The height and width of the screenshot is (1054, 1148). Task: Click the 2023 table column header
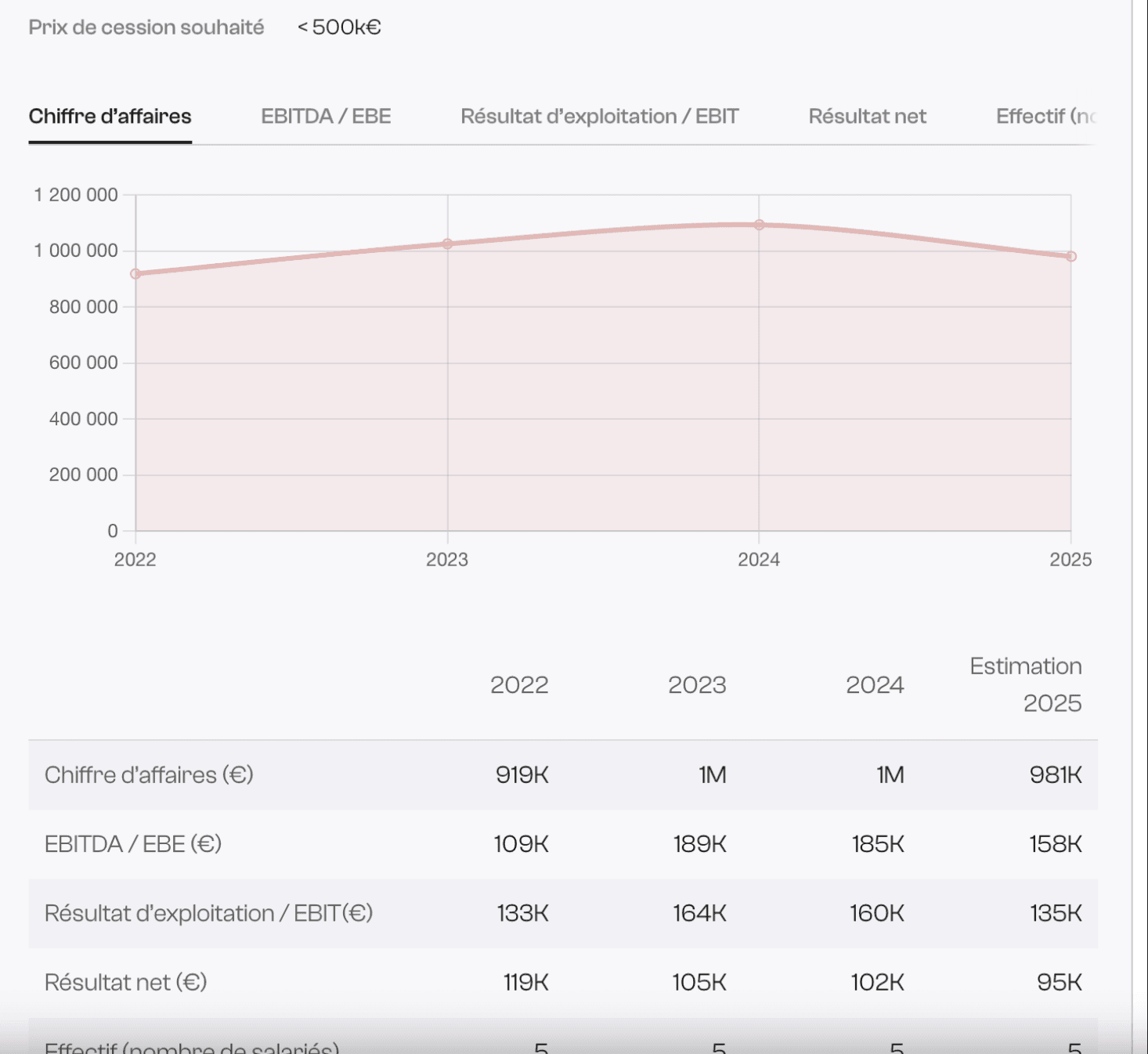pos(697,685)
